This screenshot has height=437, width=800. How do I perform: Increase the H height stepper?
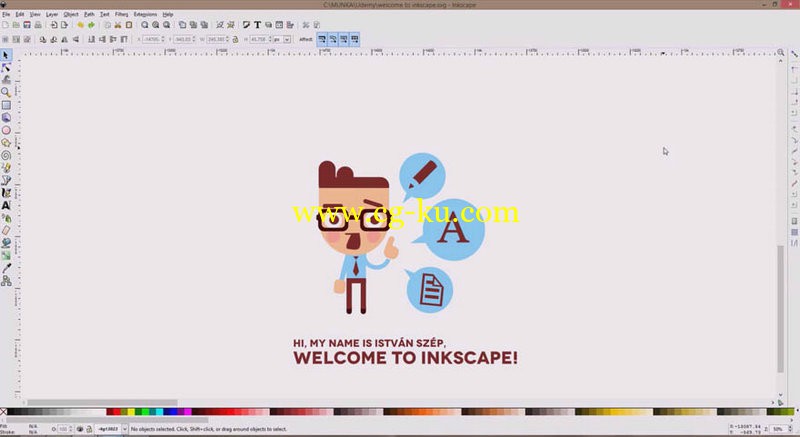coord(270,38)
